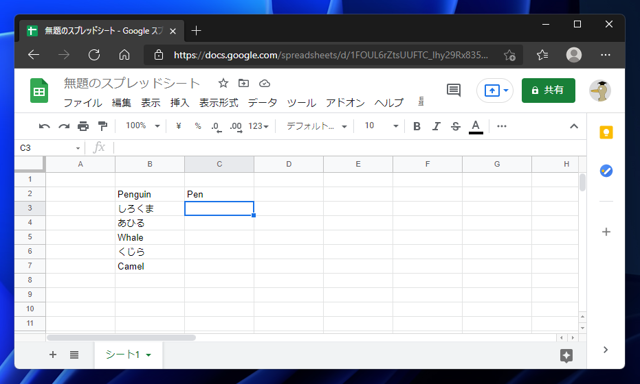Format as currency with yen icon
Viewport: 640px width, 384px height.
pyautogui.click(x=178, y=126)
